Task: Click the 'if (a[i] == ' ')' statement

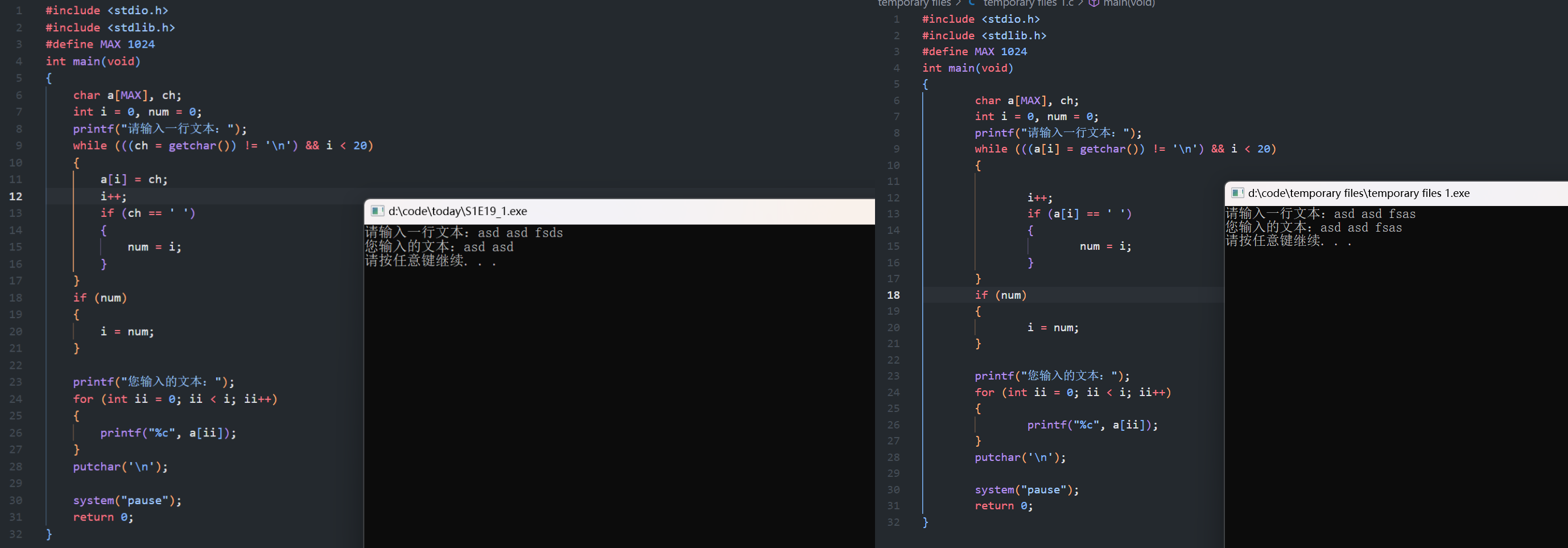Action: (x=1079, y=214)
